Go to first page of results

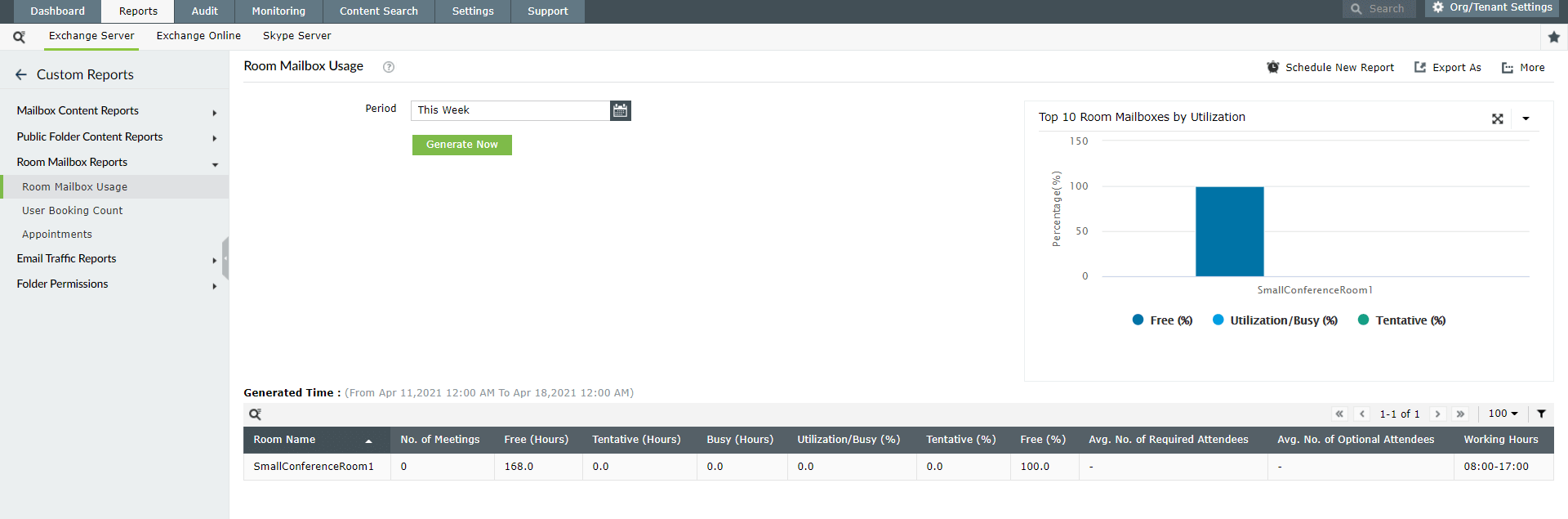point(1339,414)
